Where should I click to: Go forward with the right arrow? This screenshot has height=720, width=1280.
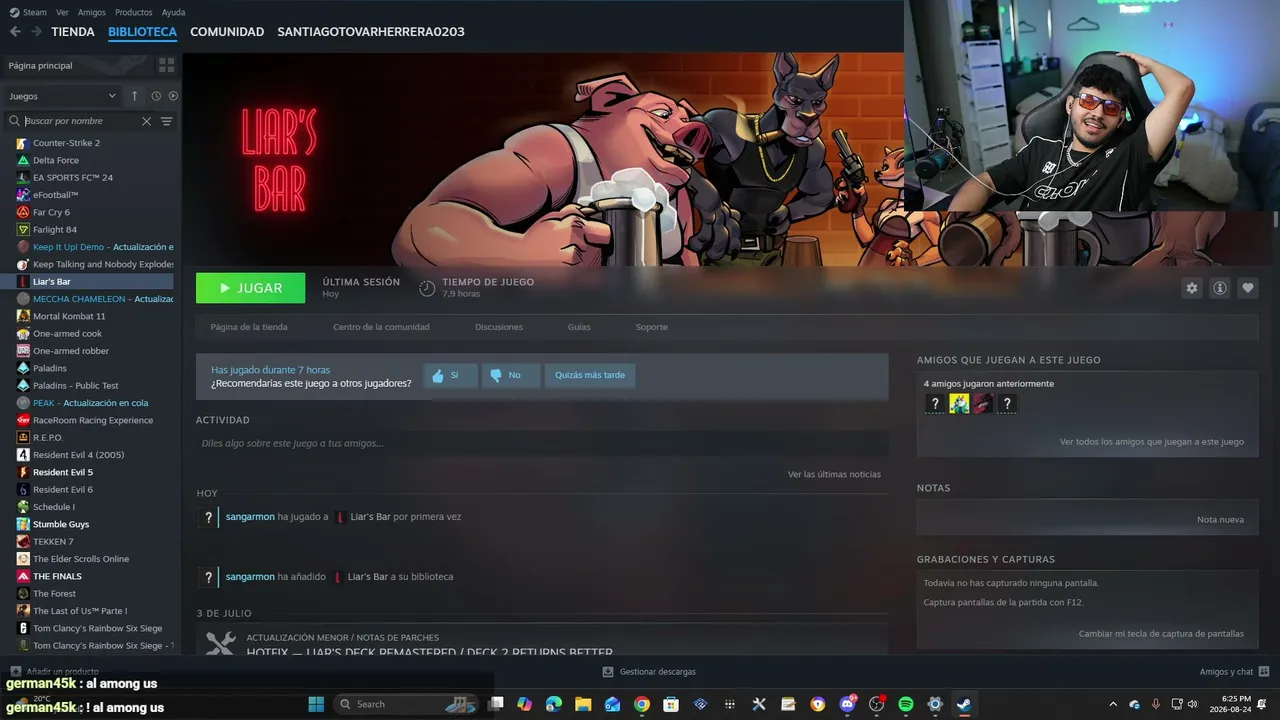coord(36,32)
